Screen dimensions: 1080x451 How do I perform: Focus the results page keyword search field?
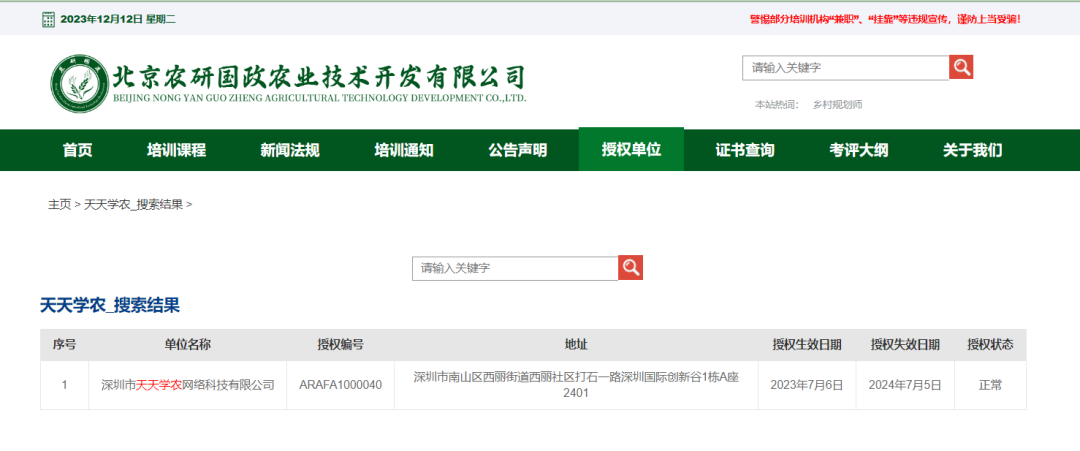pos(515,269)
